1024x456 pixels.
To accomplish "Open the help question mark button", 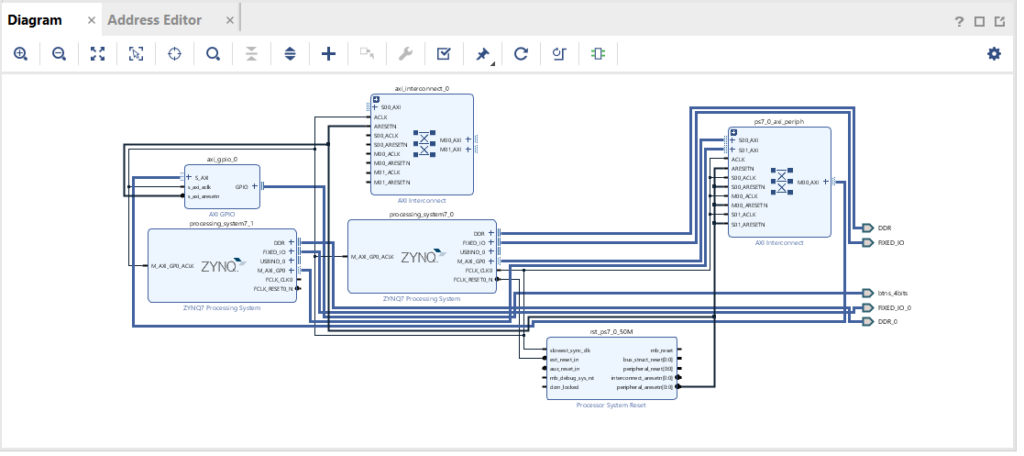I will click(x=958, y=21).
